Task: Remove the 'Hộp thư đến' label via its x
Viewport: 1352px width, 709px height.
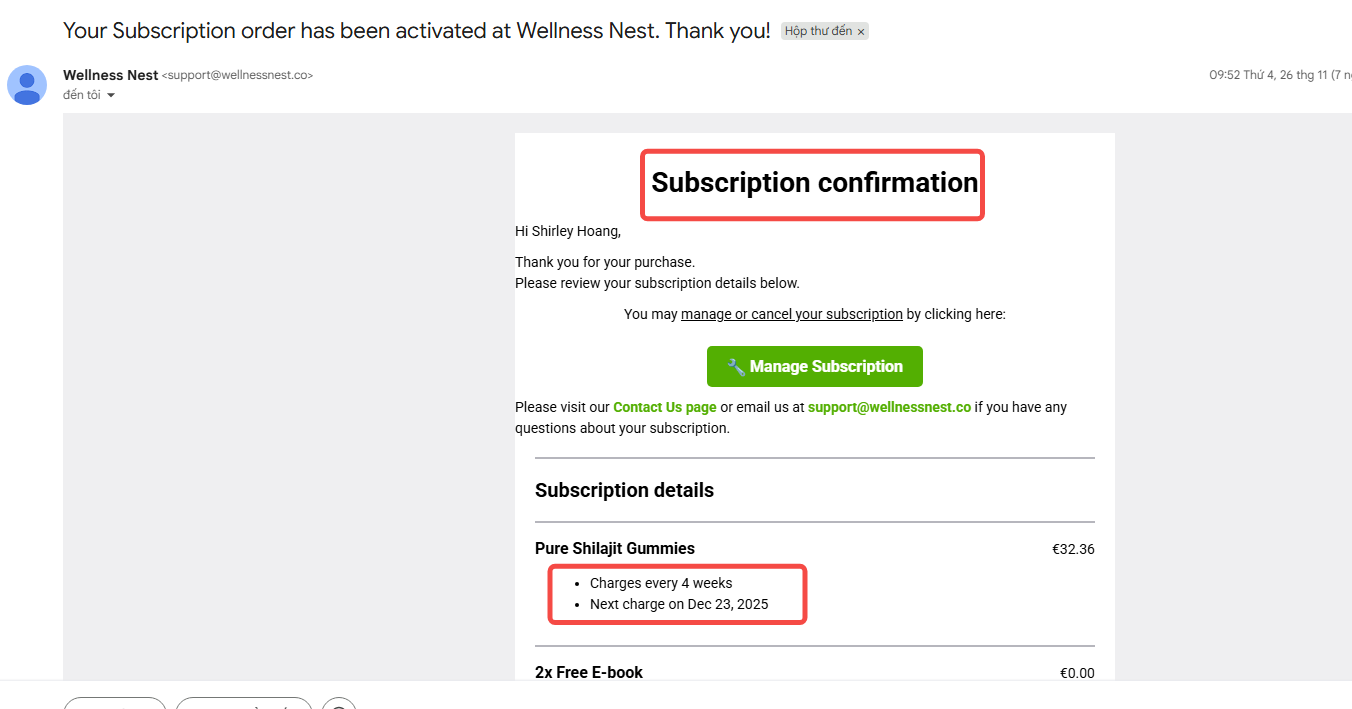Action: (x=861, y=32)
